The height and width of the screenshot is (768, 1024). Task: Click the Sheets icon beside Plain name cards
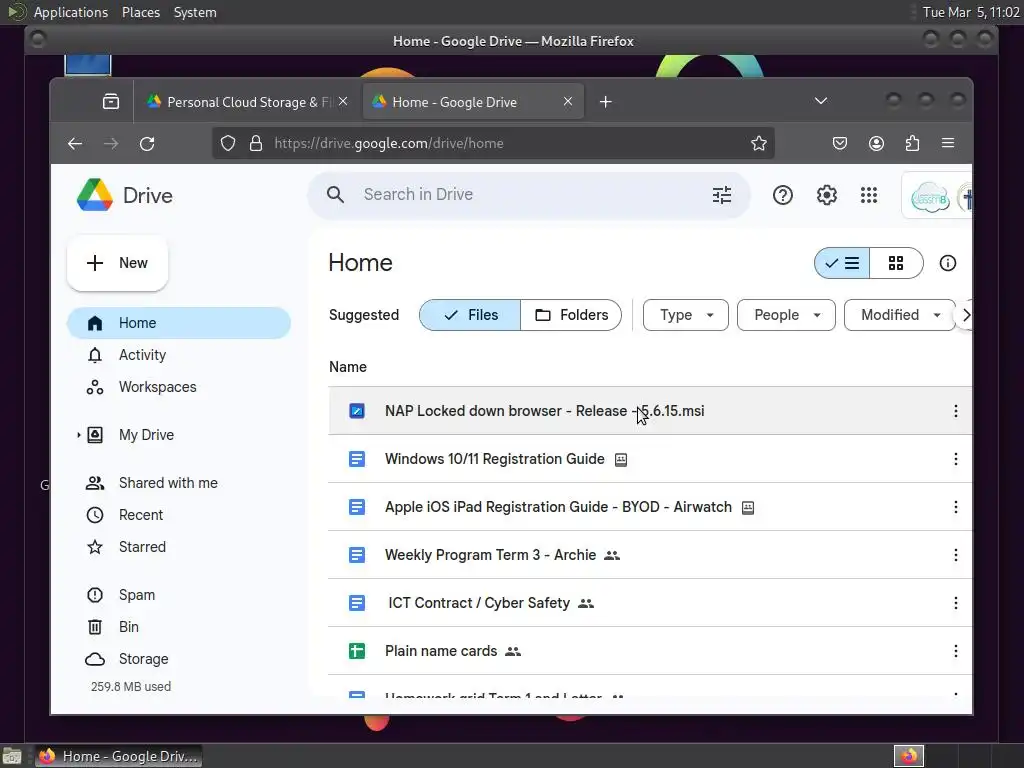[357, 651]
